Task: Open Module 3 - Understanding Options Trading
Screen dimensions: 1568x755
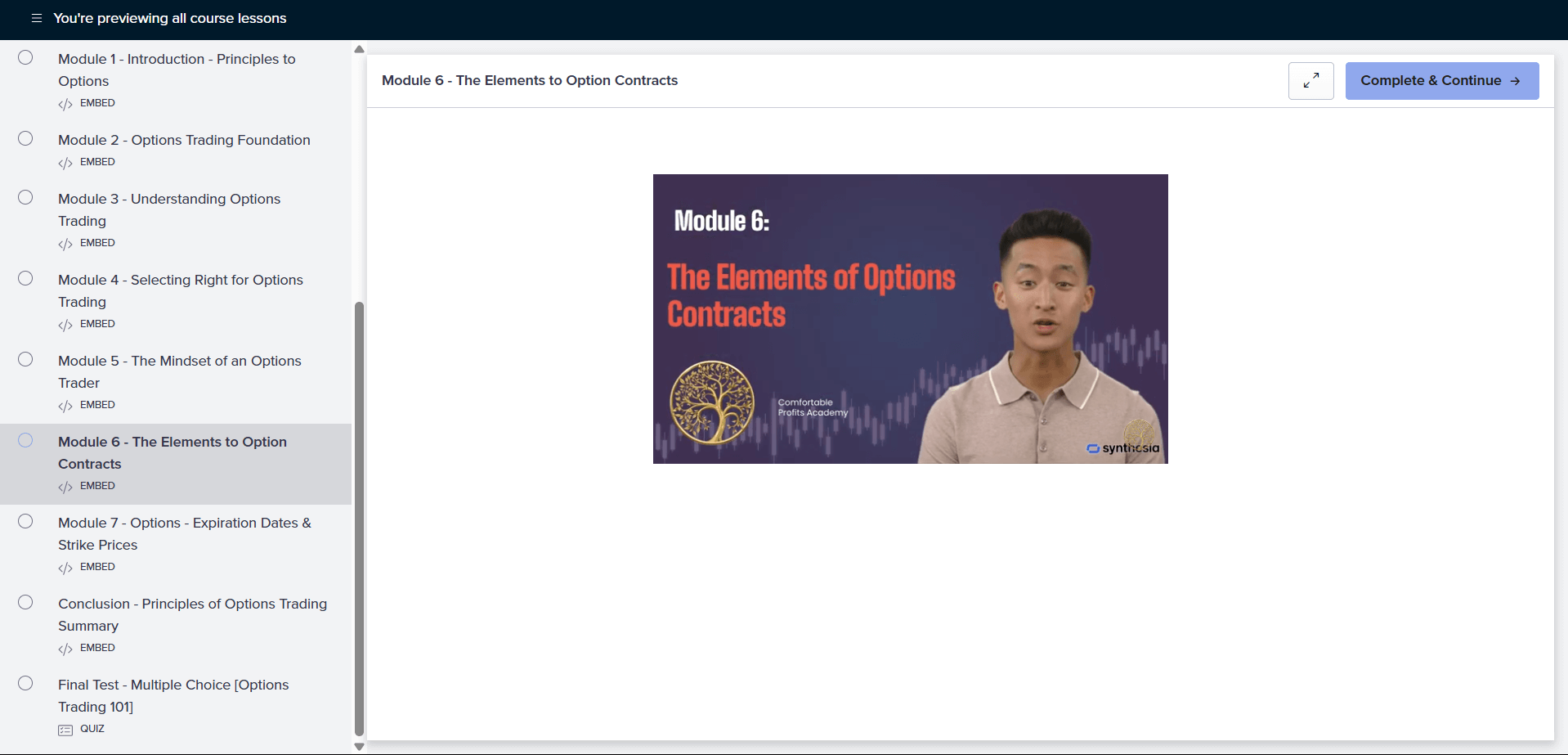Action: click(169, 209)
